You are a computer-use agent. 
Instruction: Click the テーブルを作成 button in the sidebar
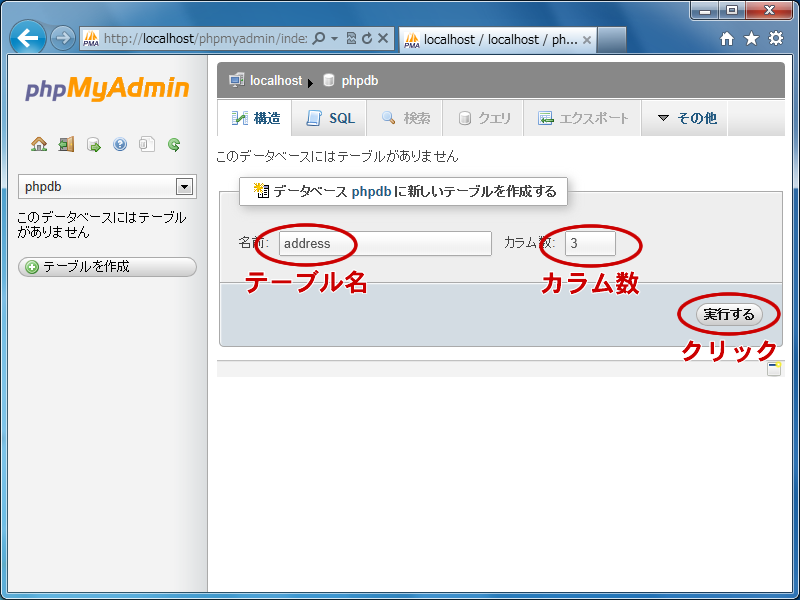click(x=107, y=267)
